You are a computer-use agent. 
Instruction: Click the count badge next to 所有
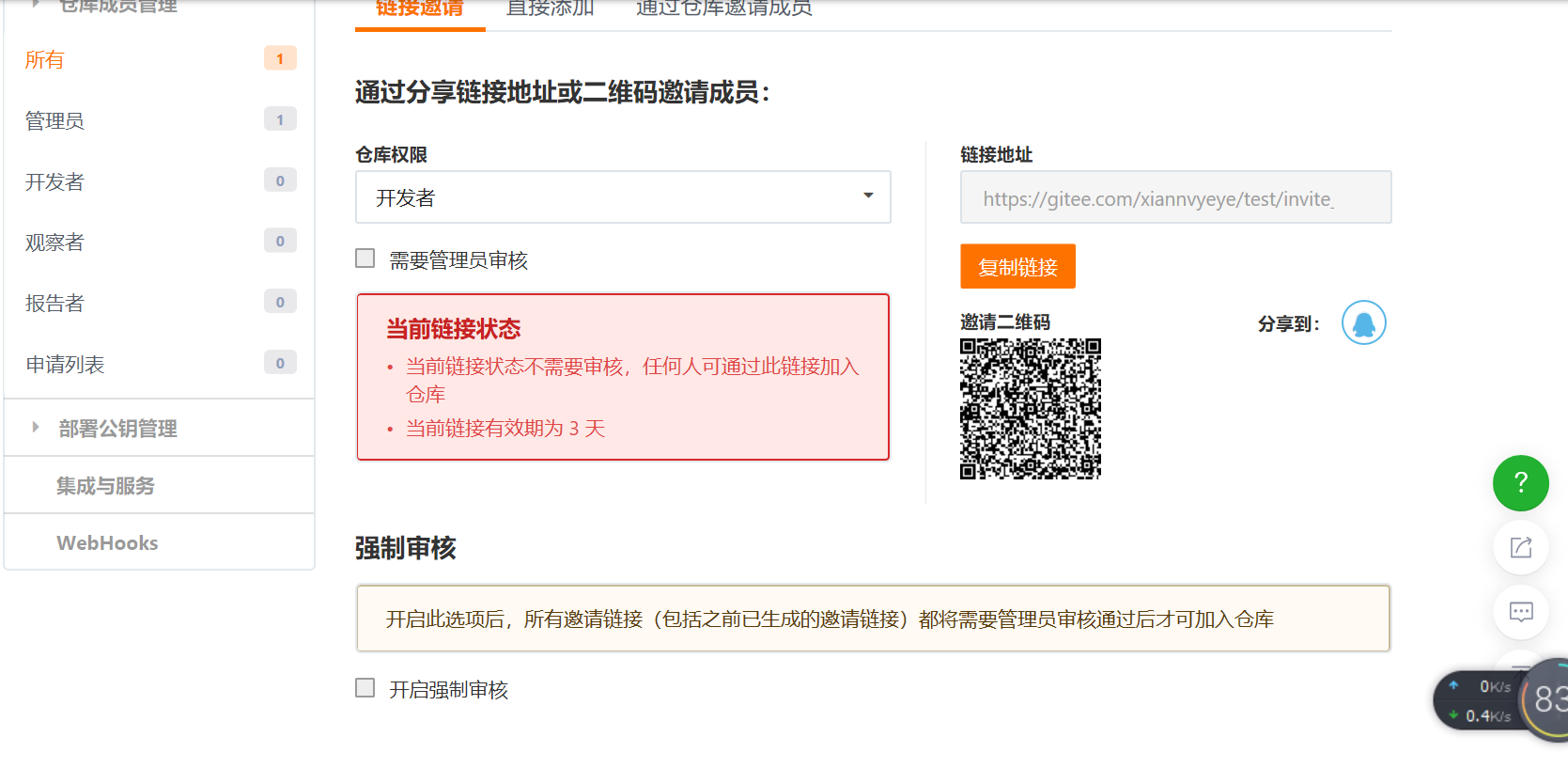pyautogui.click(x=280, y=58)
